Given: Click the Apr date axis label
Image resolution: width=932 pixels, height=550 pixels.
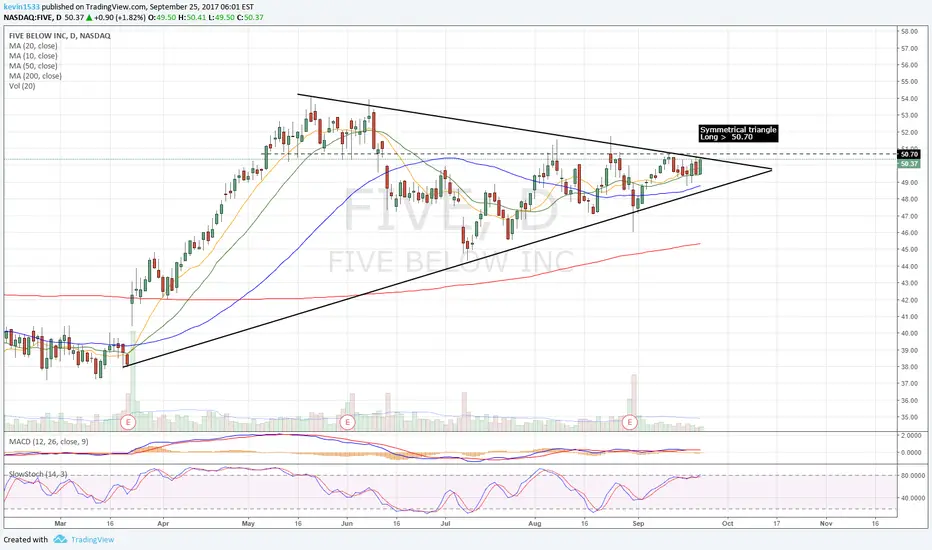Looking at the screenshot, I should (x=163, y=524).
